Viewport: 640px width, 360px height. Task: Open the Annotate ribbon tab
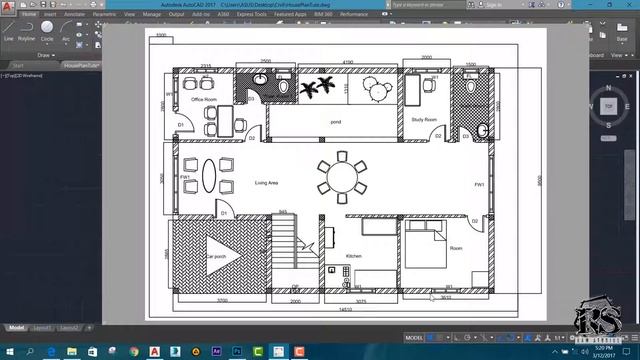74,14
